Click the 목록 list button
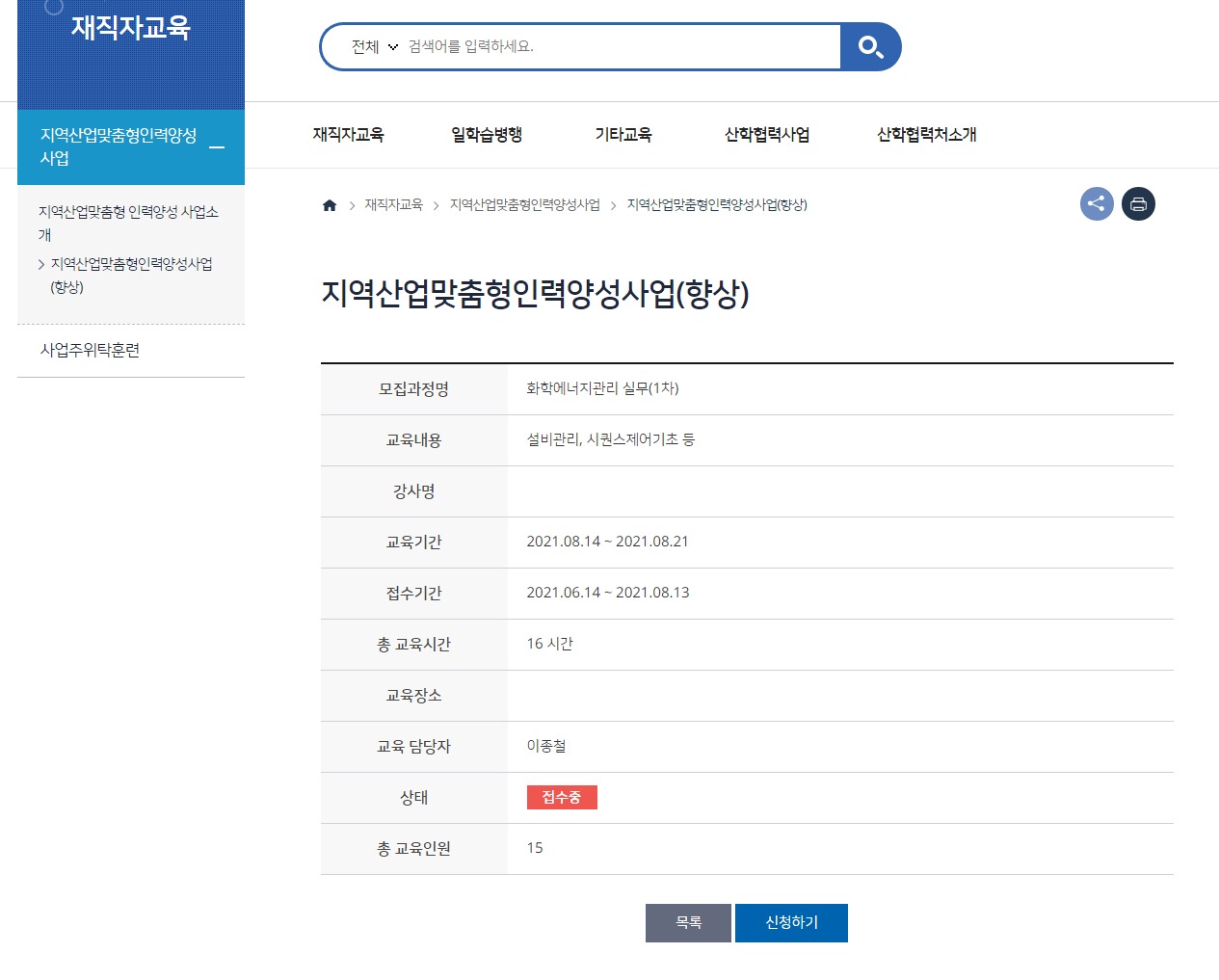The image size is (1219, 980). tap(688, 923)
